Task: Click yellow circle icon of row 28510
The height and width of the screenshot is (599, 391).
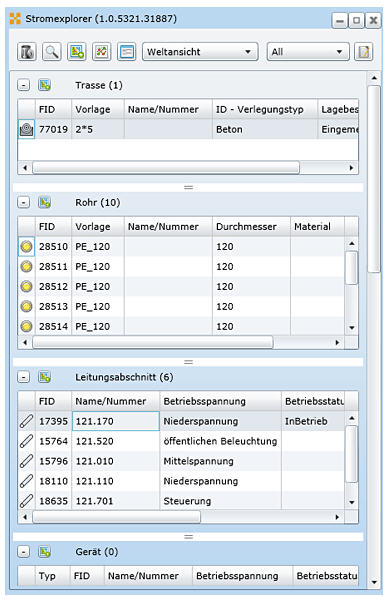Action: 26,246
